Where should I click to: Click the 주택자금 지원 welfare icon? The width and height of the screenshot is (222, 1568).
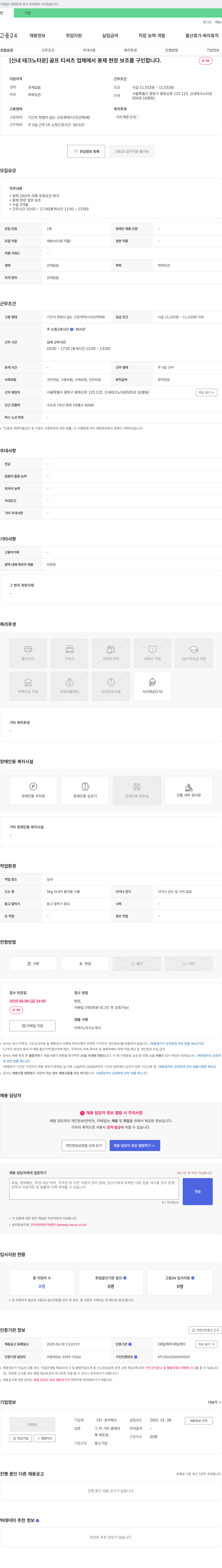click(28, 686)
